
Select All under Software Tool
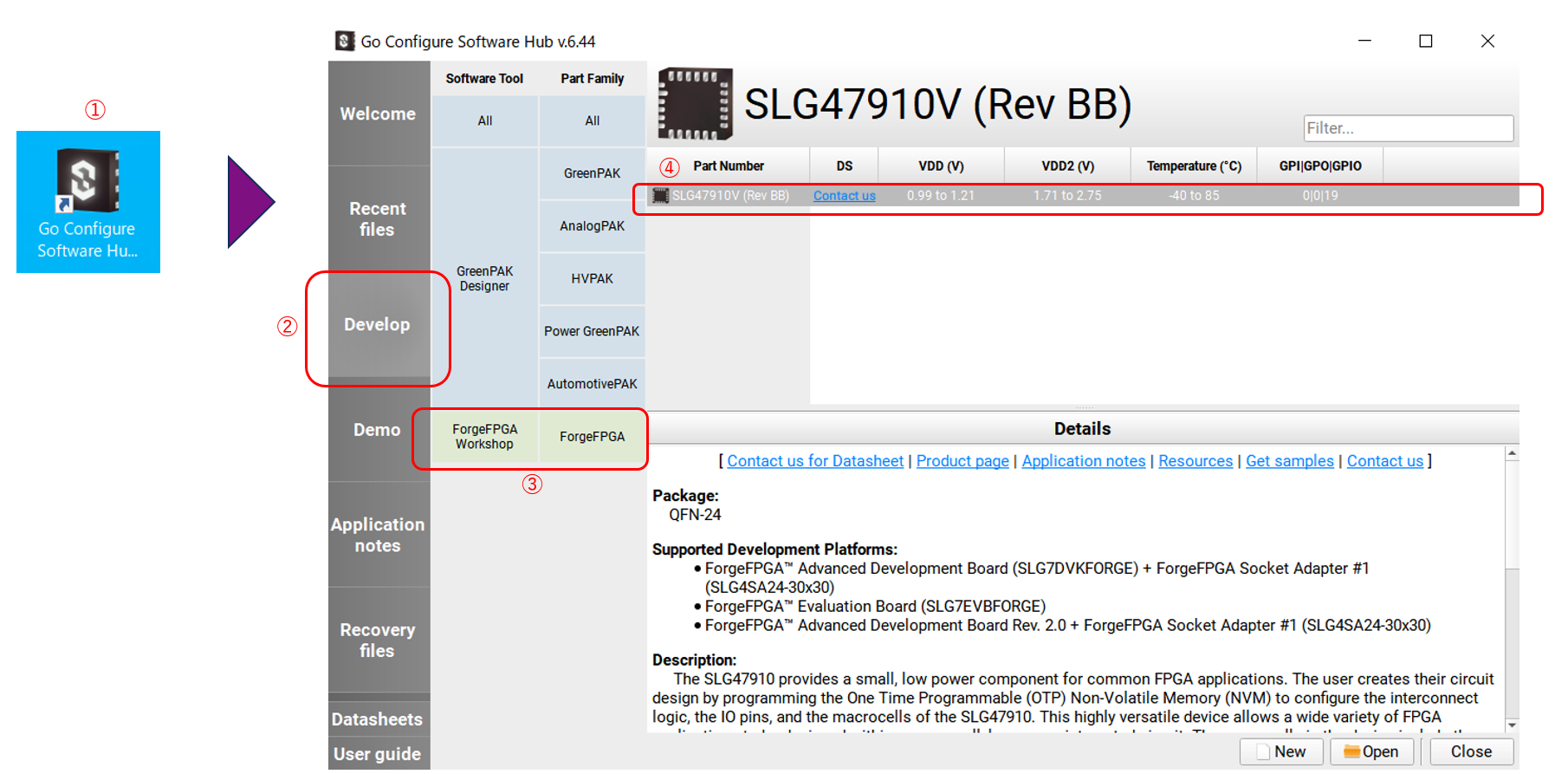pos(485,120)
